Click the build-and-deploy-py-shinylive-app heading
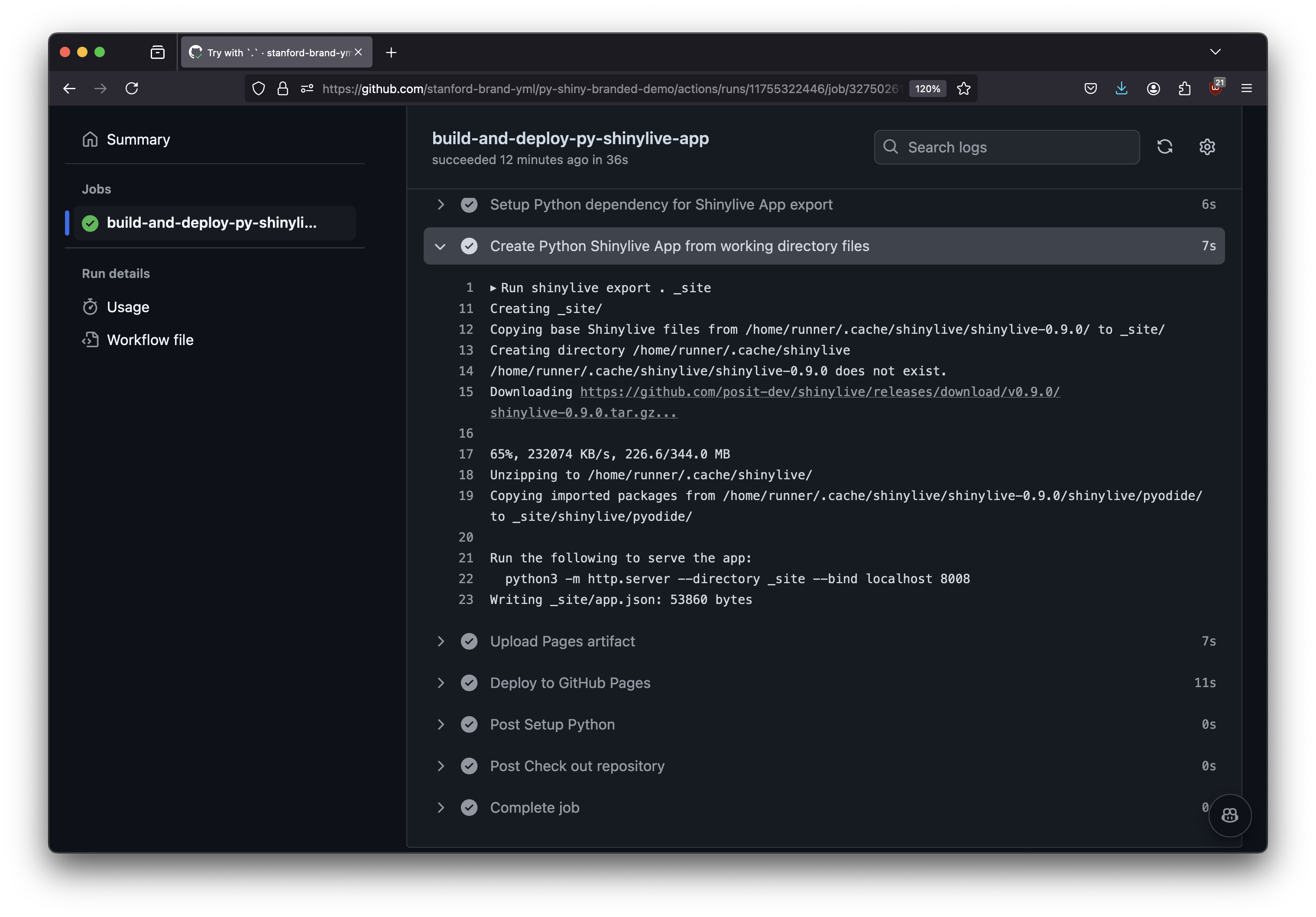The height and width of the screenshot is (917, 1316). pos(570,138)
